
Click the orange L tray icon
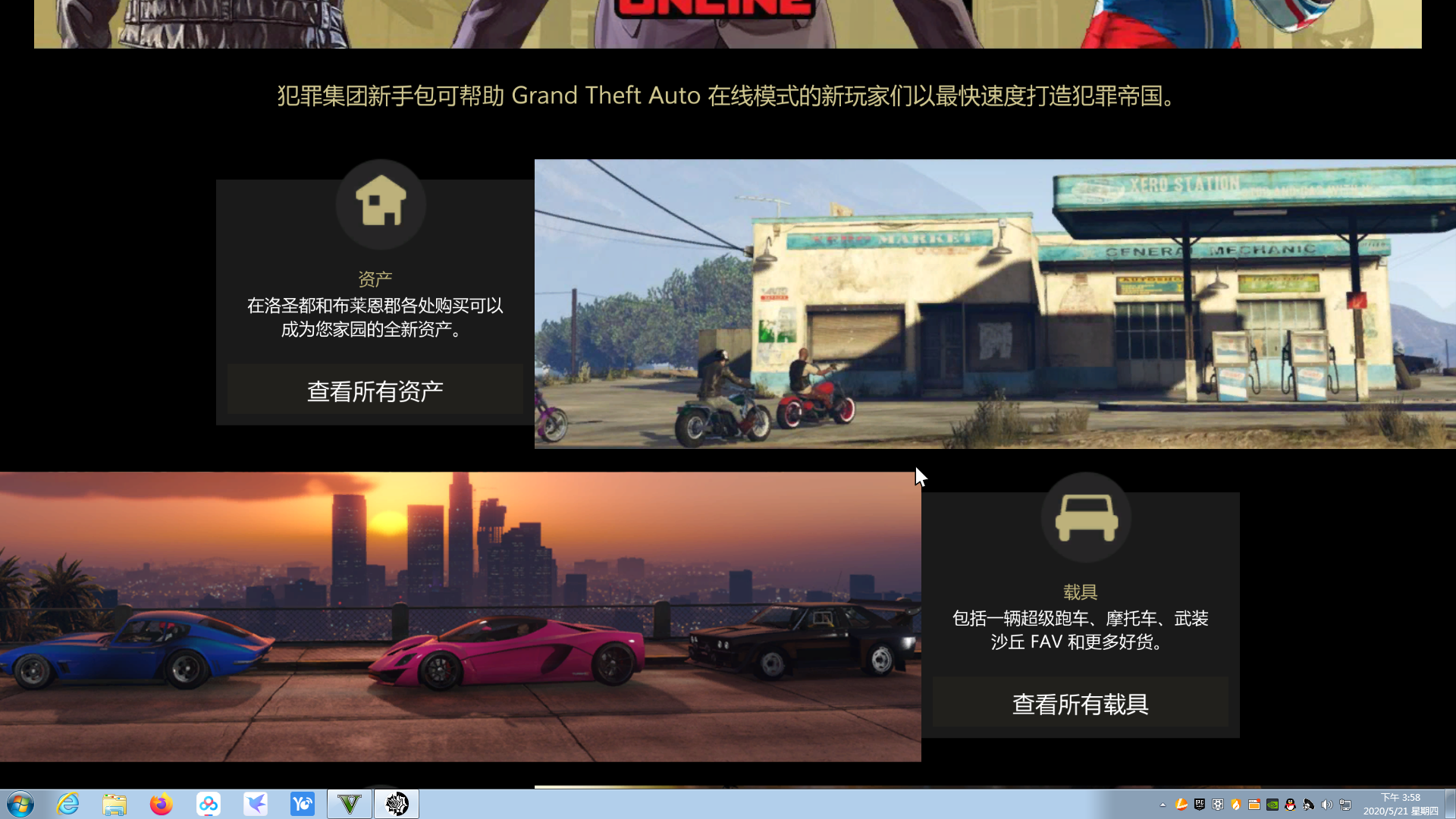coord(1181,805)
